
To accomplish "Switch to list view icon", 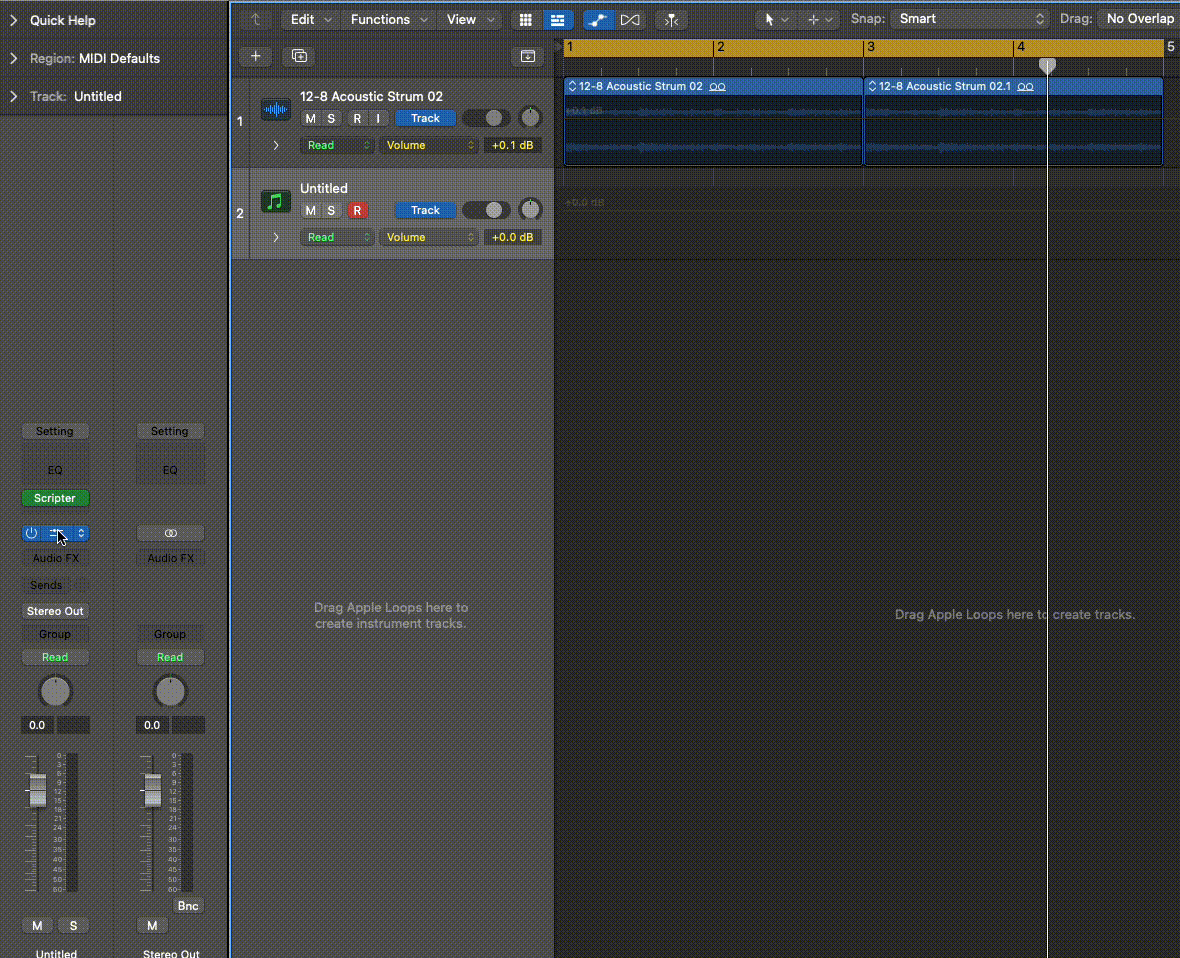I will coord(558,20).
